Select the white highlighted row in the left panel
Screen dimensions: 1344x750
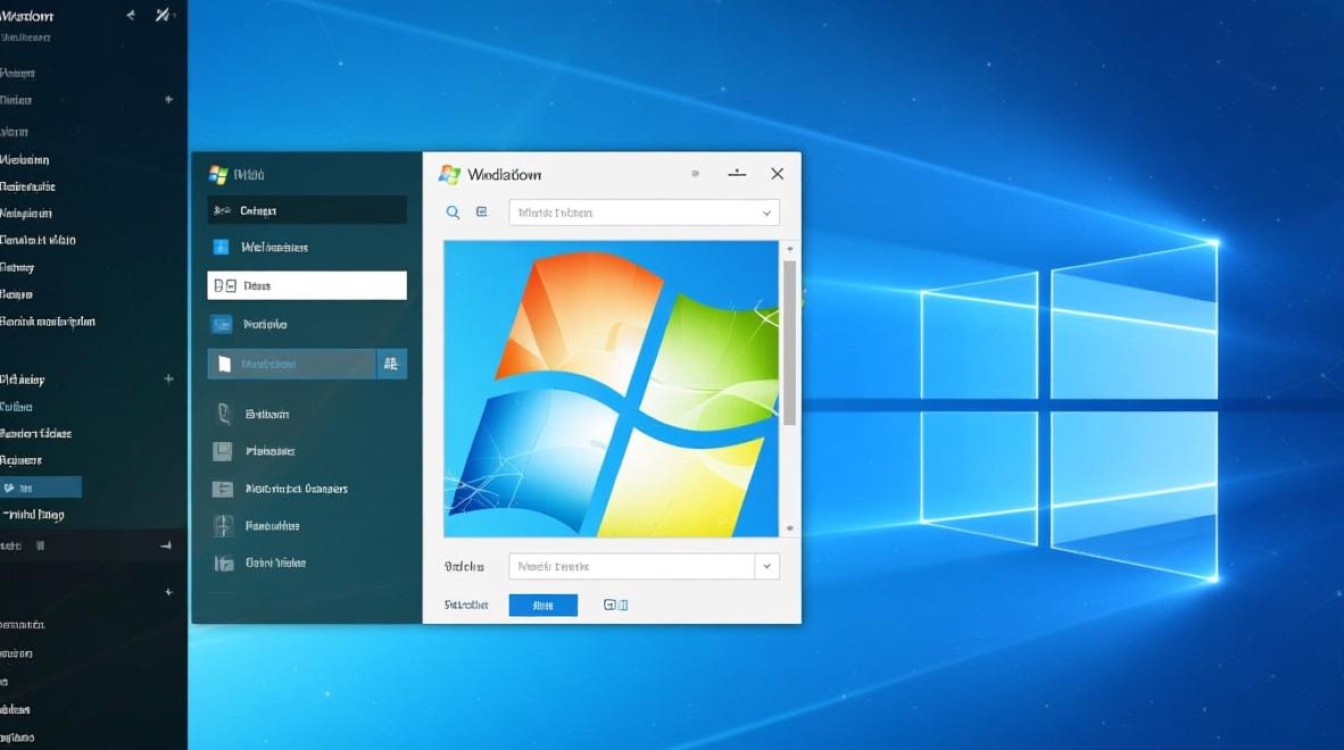(x=307, y=286)
